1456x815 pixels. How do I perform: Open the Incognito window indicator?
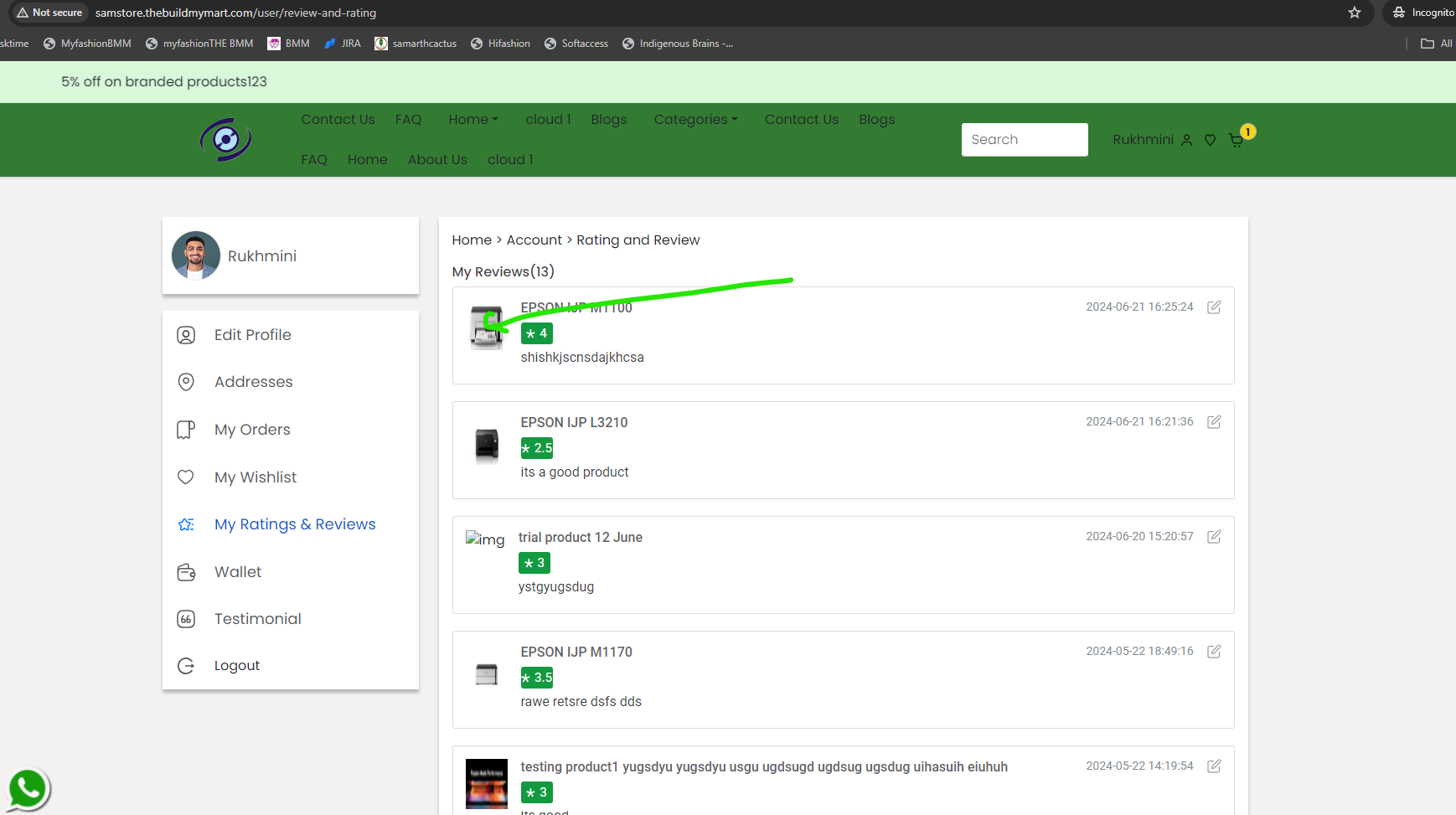click(1422, 13)
